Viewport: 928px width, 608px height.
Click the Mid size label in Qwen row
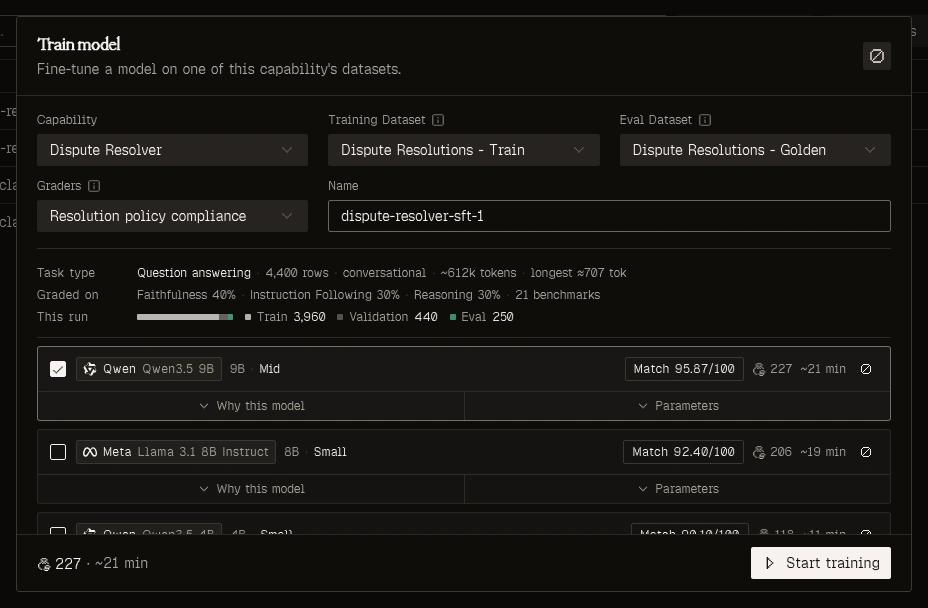tap(269, 369)
